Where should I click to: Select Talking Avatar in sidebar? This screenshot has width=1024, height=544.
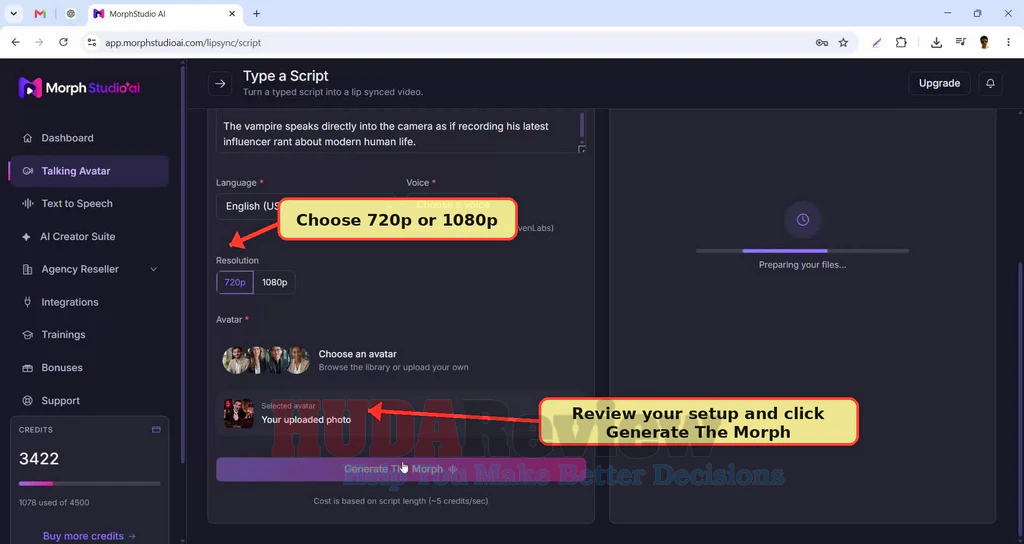pyautogui.click(x=89, y=171)
